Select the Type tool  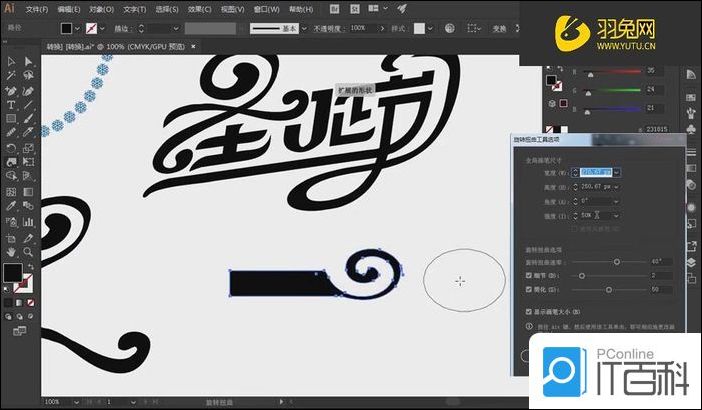[10, 104]
